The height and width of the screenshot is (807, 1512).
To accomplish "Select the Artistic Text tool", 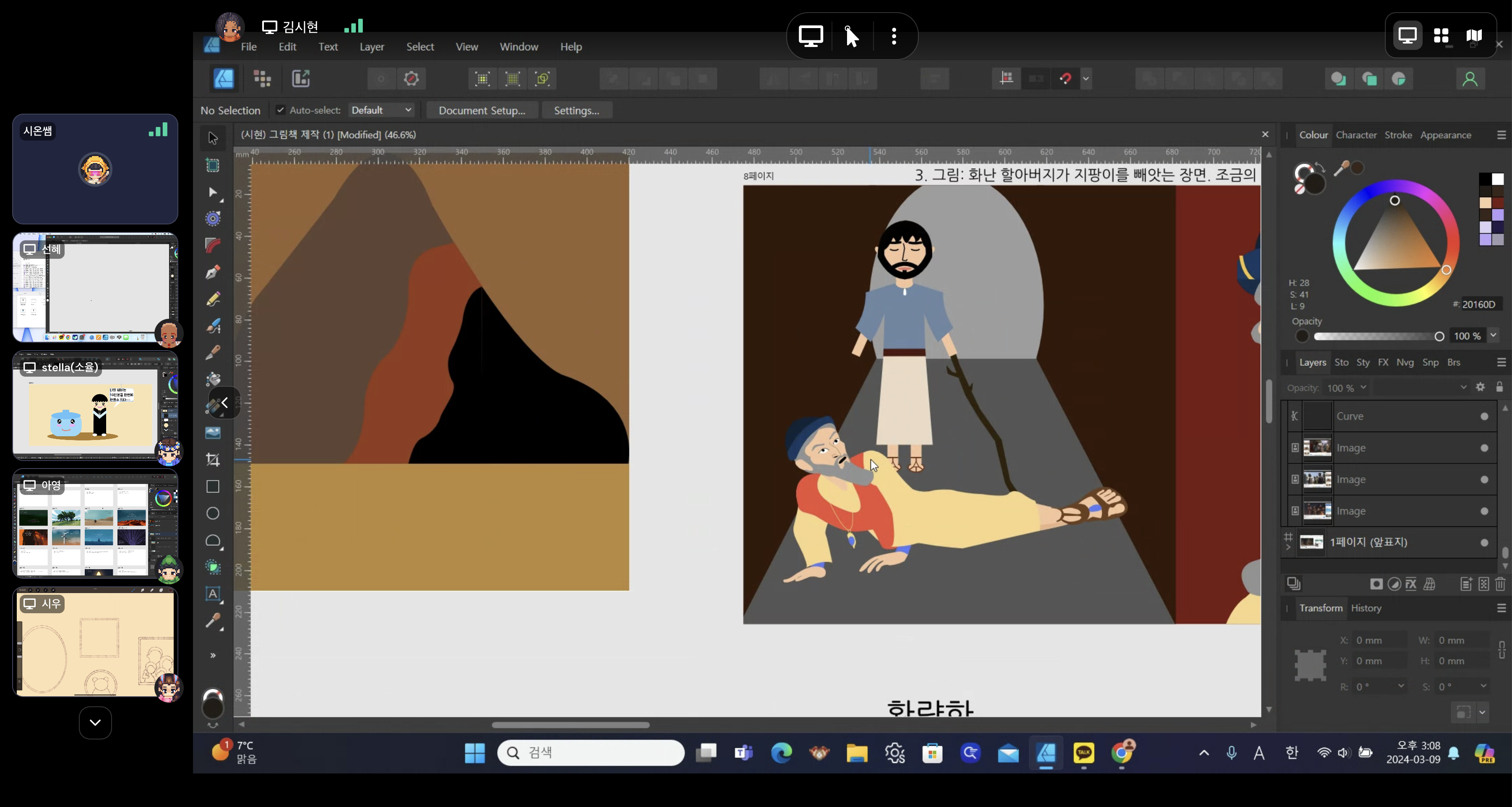I will click(x=212, y=594).
